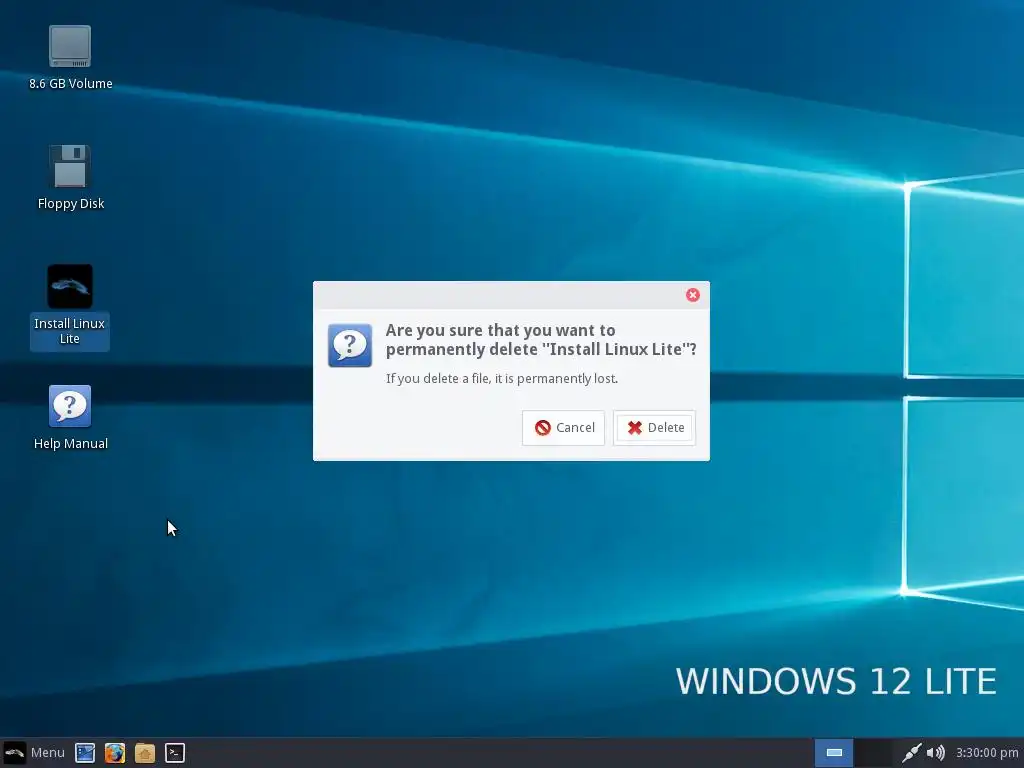Launch Firefox from the taskbar
Image resolution: width=1024 pixels, height=768 pixels.
pos(115,753)
